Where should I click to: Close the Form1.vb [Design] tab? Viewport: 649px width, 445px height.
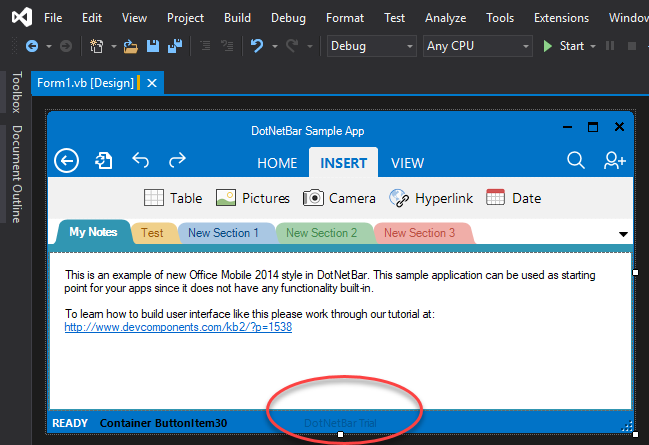[x=152, y=83]
